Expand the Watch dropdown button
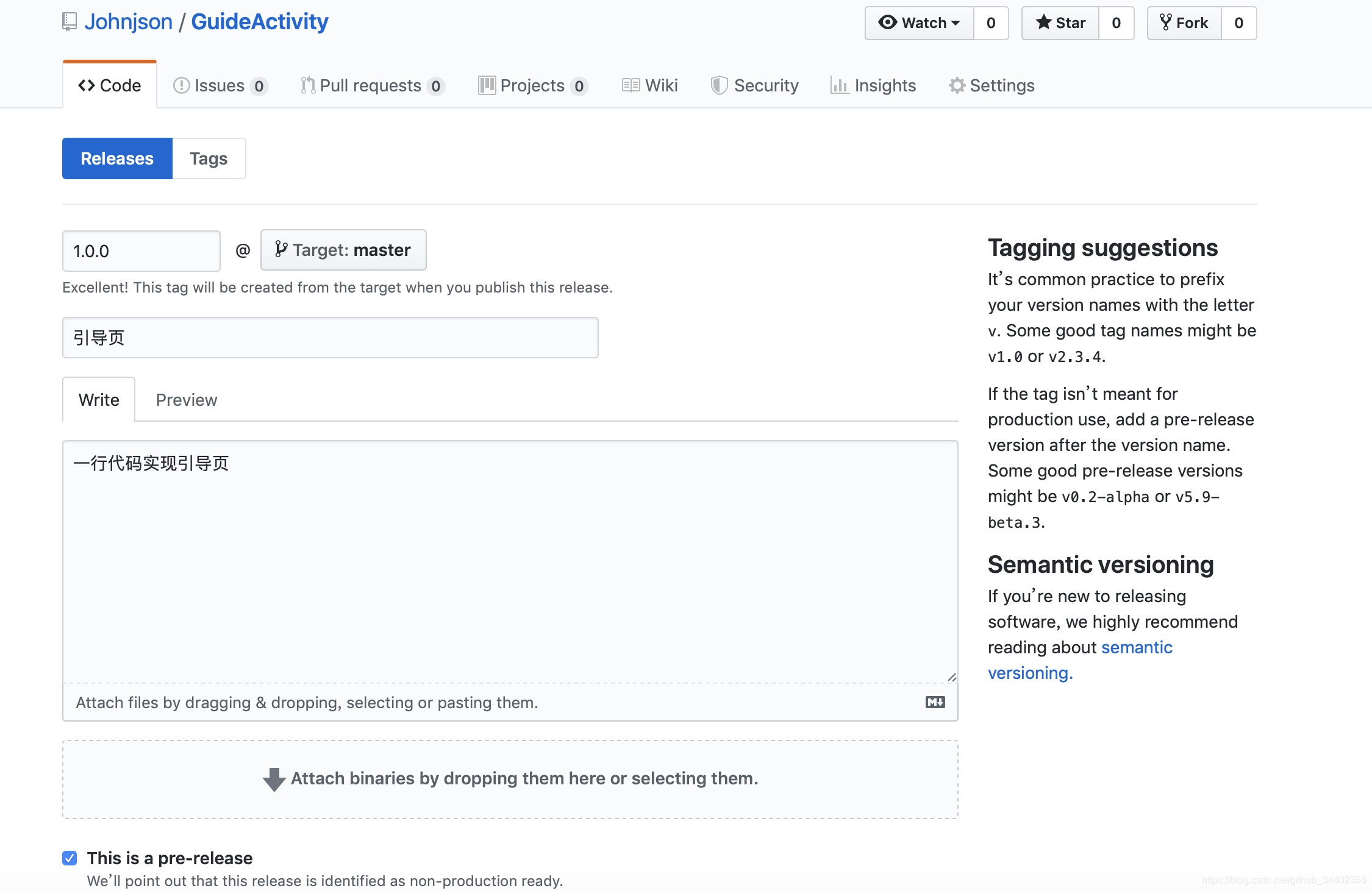This screenshot has width=1372, height=891. coord(919,23)
